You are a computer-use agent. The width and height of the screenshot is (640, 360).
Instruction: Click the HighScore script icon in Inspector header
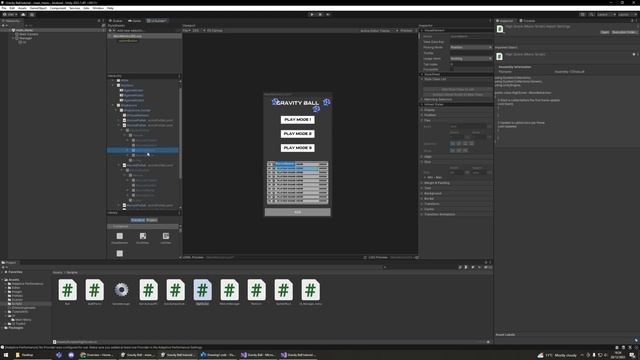click(500, 29)
